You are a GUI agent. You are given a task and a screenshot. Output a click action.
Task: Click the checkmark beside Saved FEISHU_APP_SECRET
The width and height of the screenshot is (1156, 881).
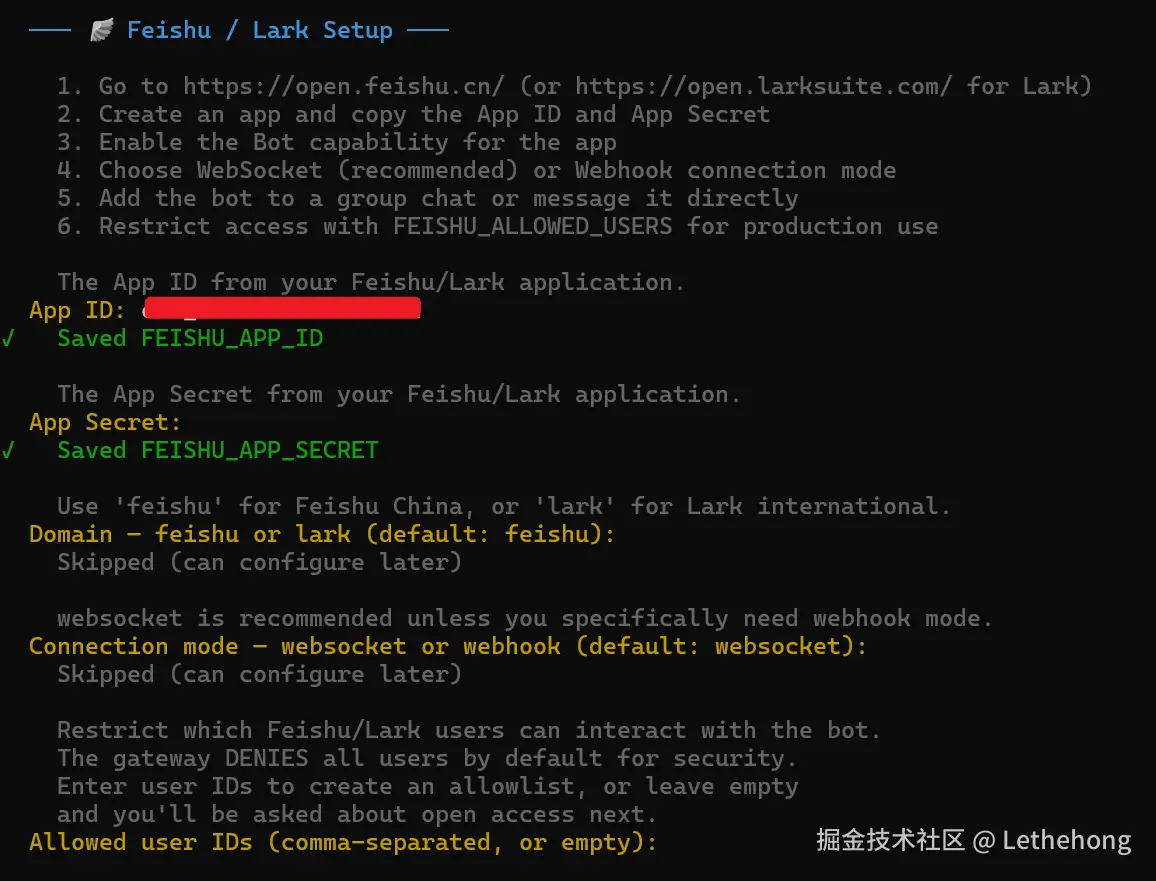point(8,450)
